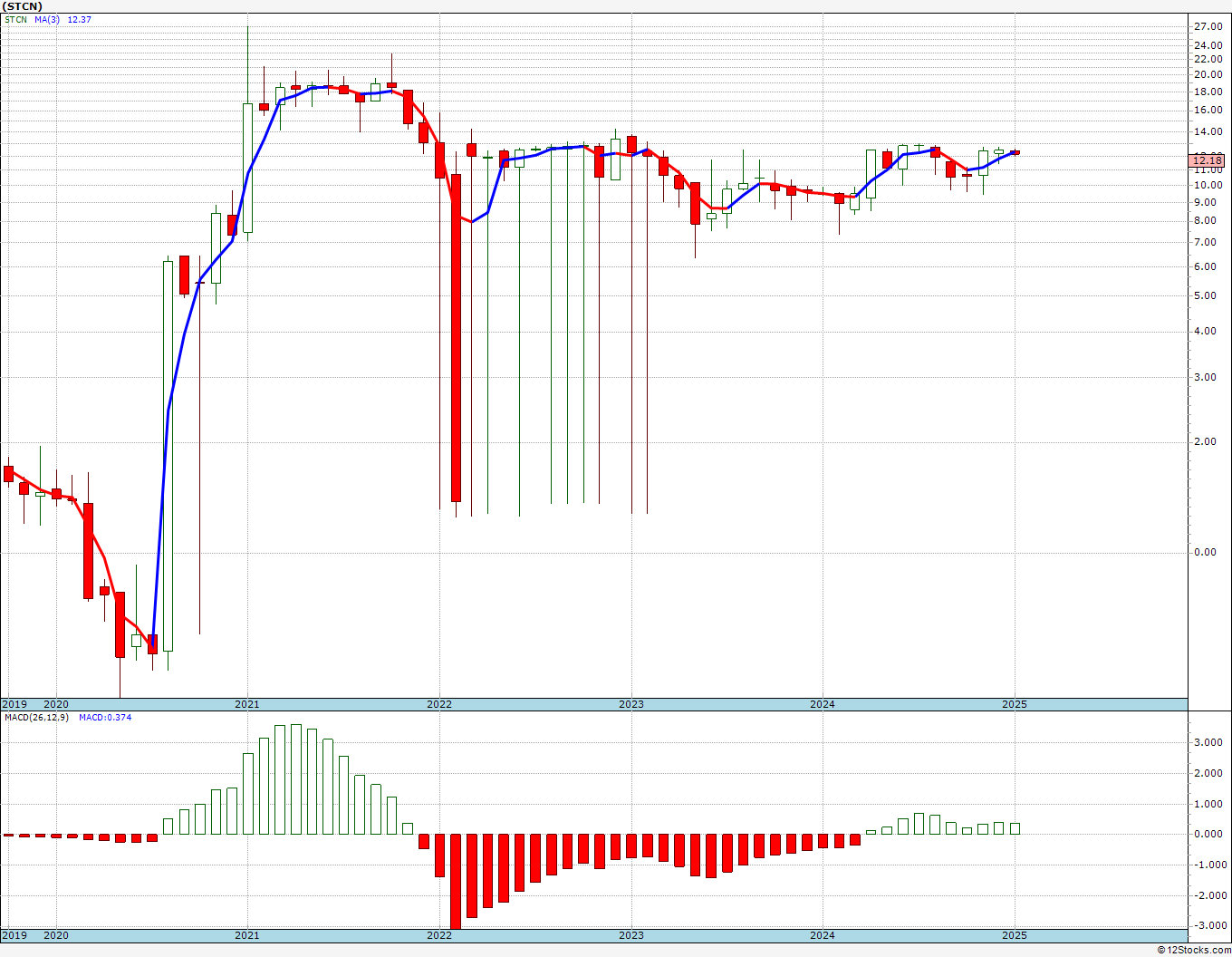
Task: Select 2024 on the price chart time axis
Action: pyautogui.click(x=823, y=704)
